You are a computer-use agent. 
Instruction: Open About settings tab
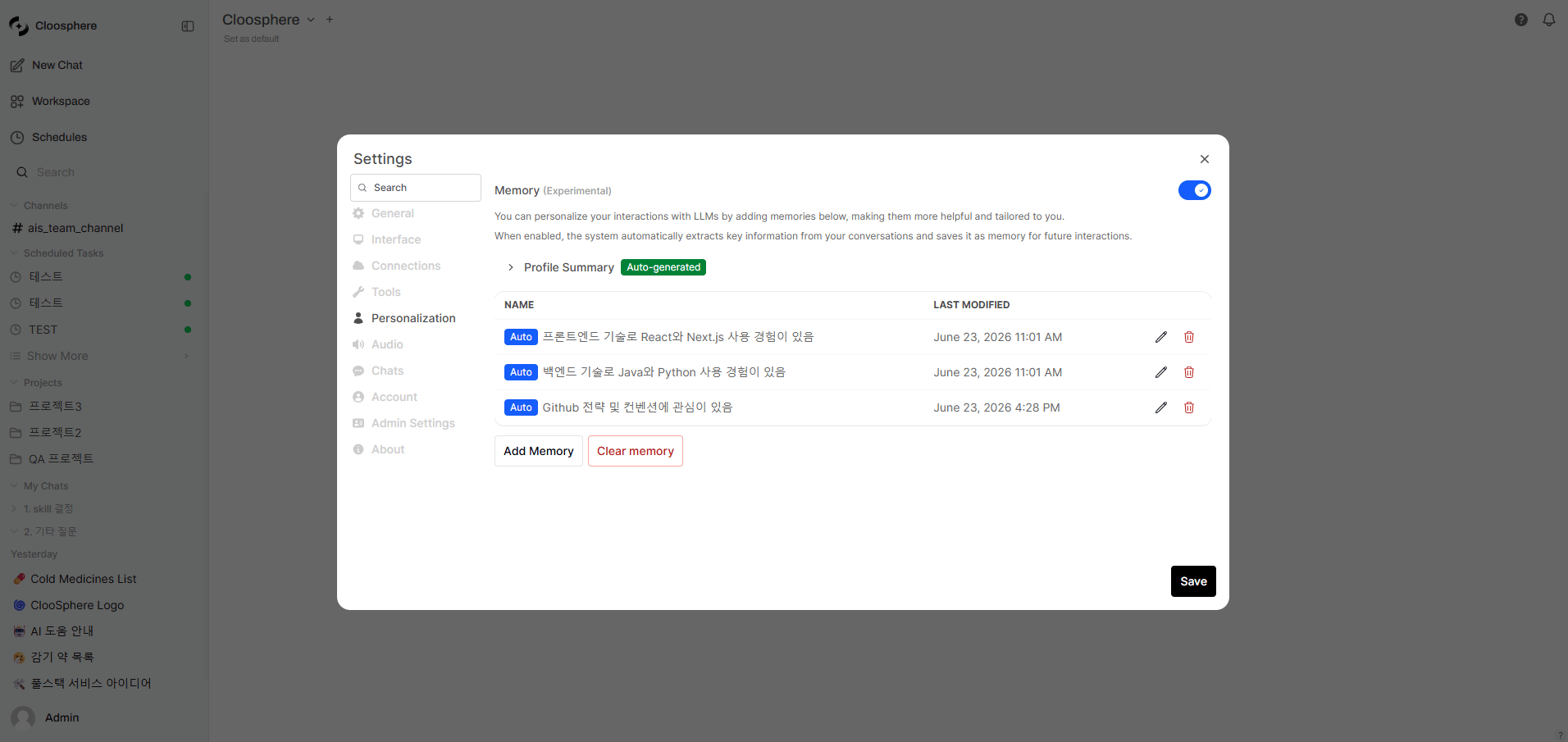387,449
